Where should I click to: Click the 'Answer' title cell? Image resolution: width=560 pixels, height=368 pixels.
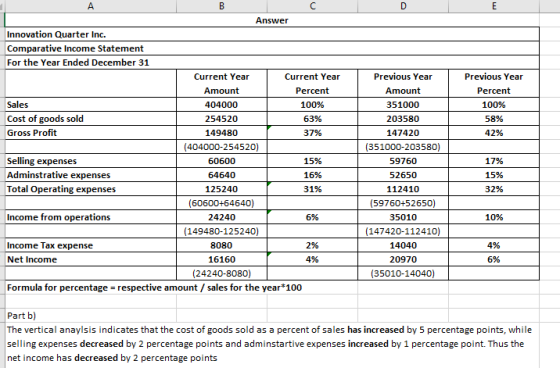tap(272, 20)
